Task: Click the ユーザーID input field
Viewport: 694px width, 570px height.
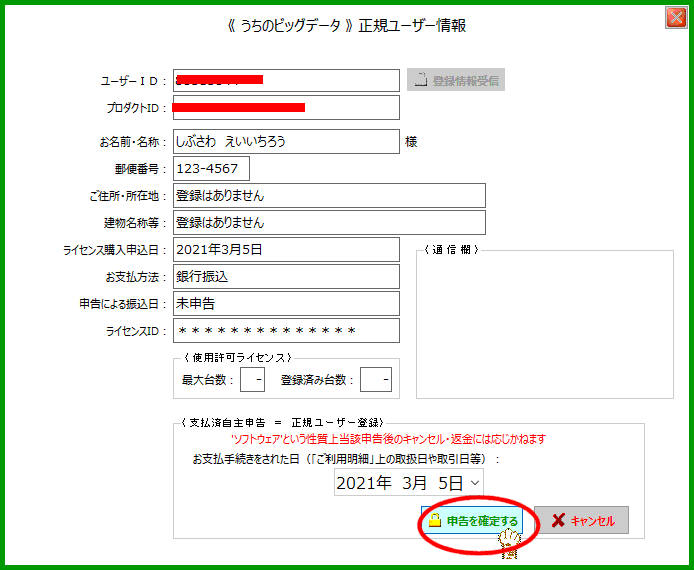Action: 286,81
